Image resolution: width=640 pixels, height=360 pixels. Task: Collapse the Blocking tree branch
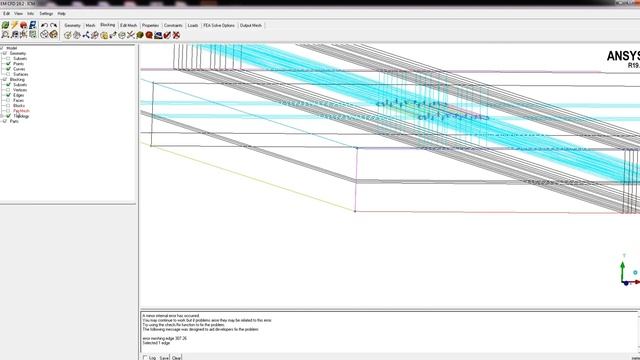1,79
